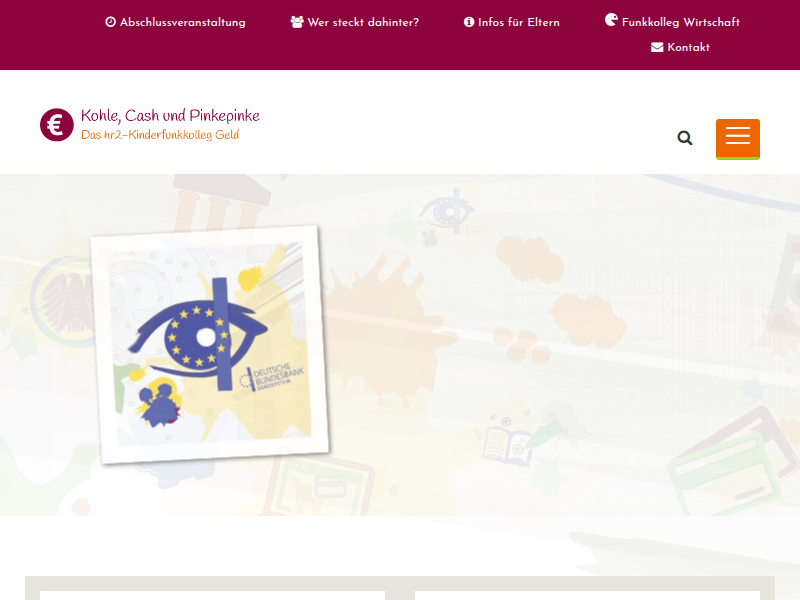The width and height of the screenshot is (800, 600).
Task: Open the Bundesbank eye polaroid picture
Action: (x=210, y=344)
